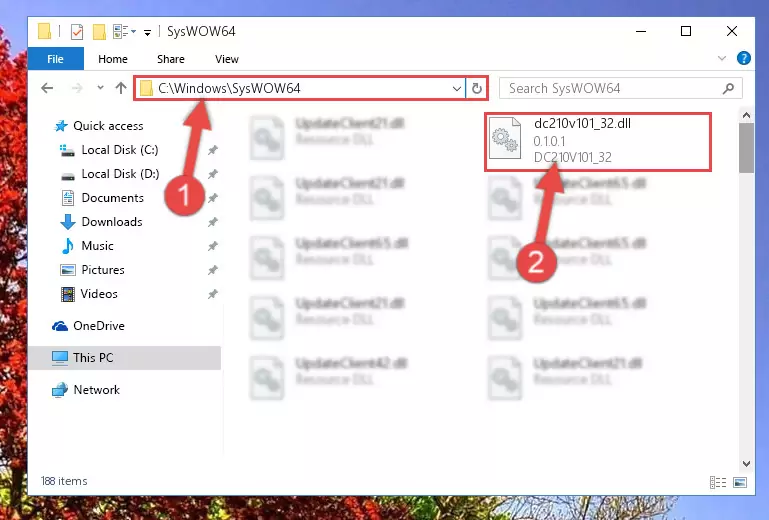Screen dimensions: 769x520
Task: Expand the ribbon with the chevron
Action: coord(721,58)
